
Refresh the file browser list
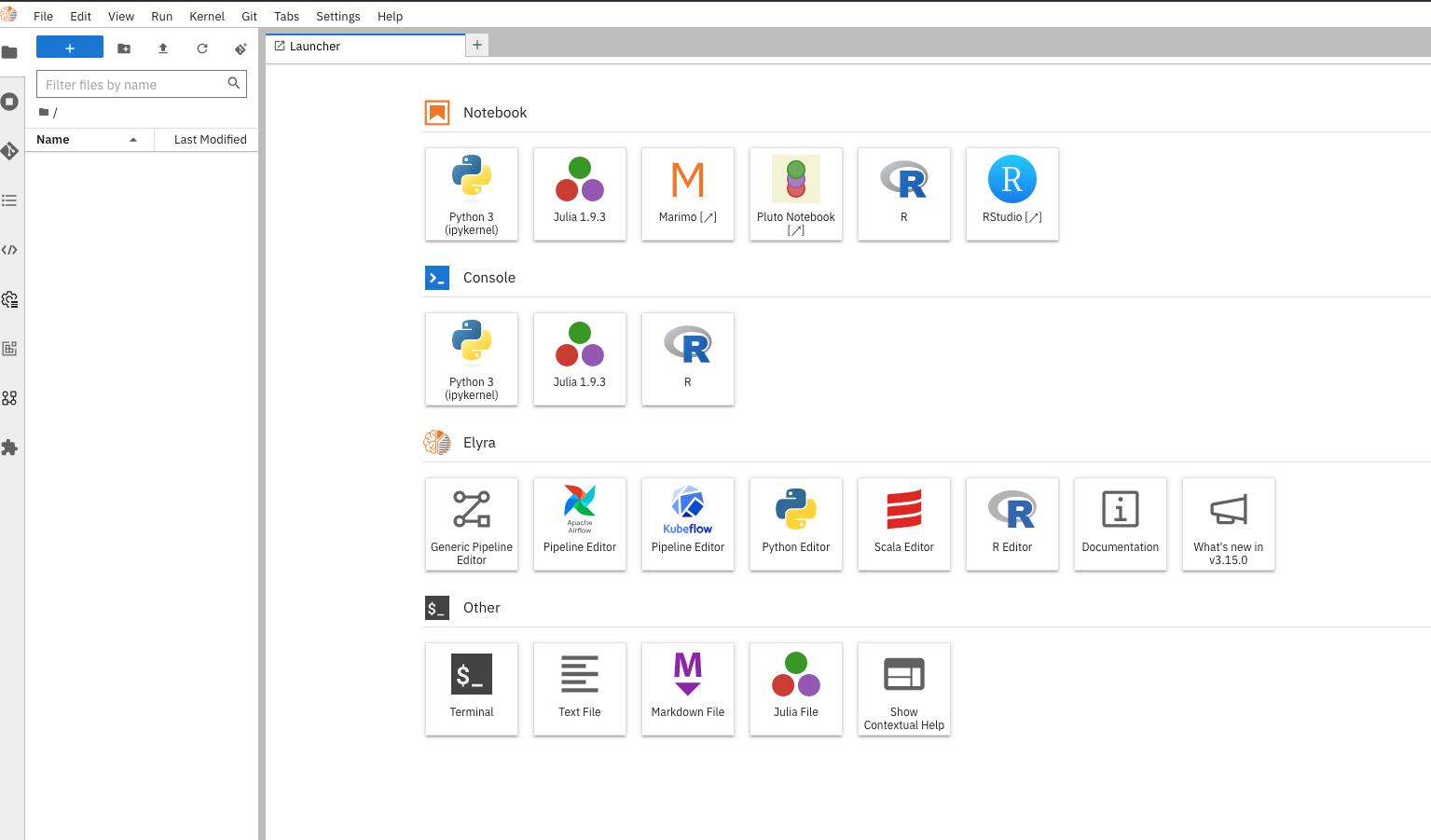coord(202,48)
